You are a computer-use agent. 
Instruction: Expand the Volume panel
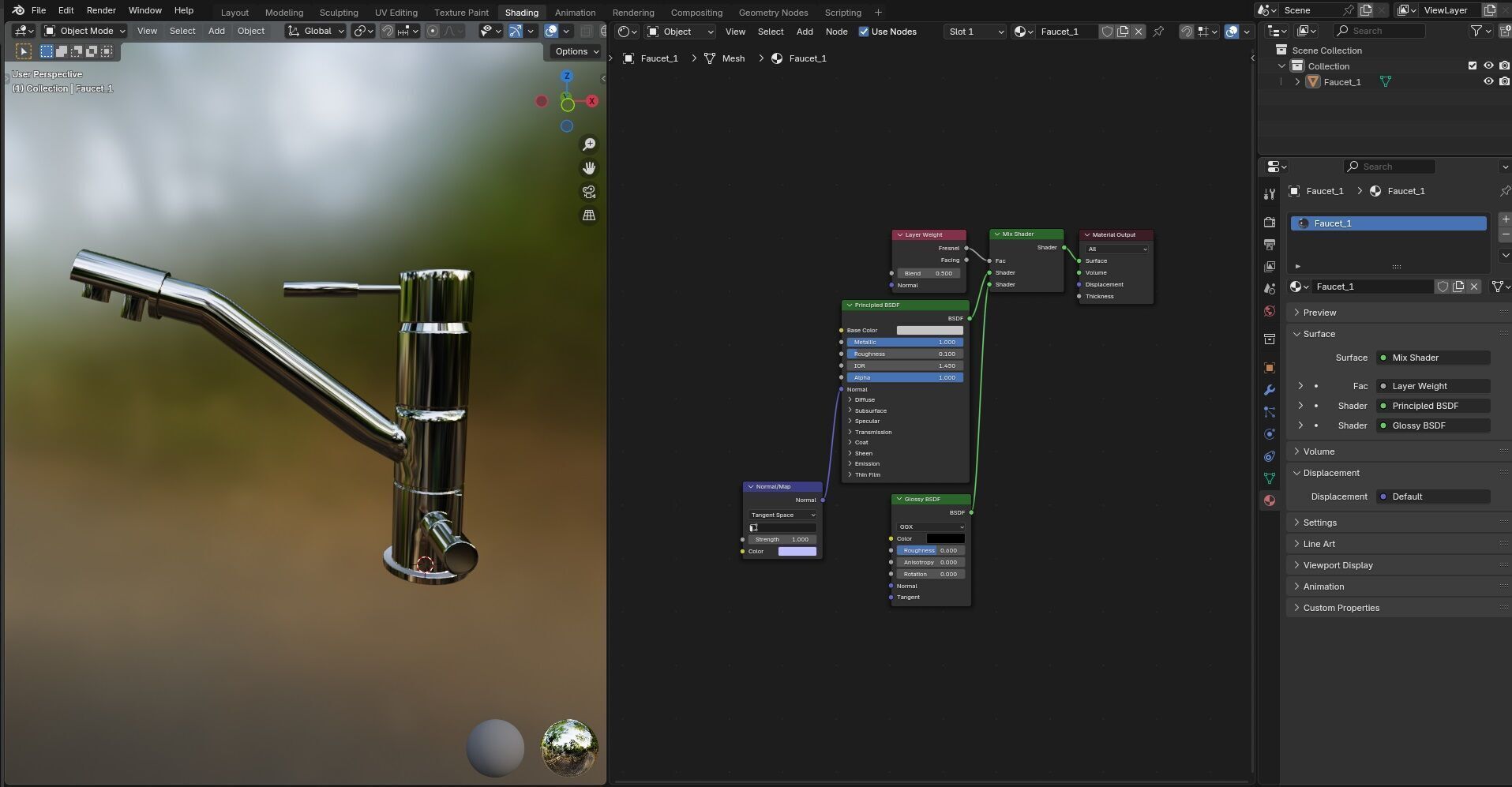(1398, 452)
